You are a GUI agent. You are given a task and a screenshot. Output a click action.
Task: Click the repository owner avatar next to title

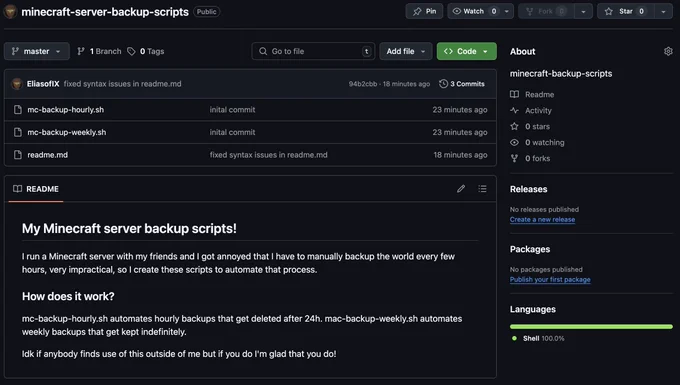[x=10, y=11]
